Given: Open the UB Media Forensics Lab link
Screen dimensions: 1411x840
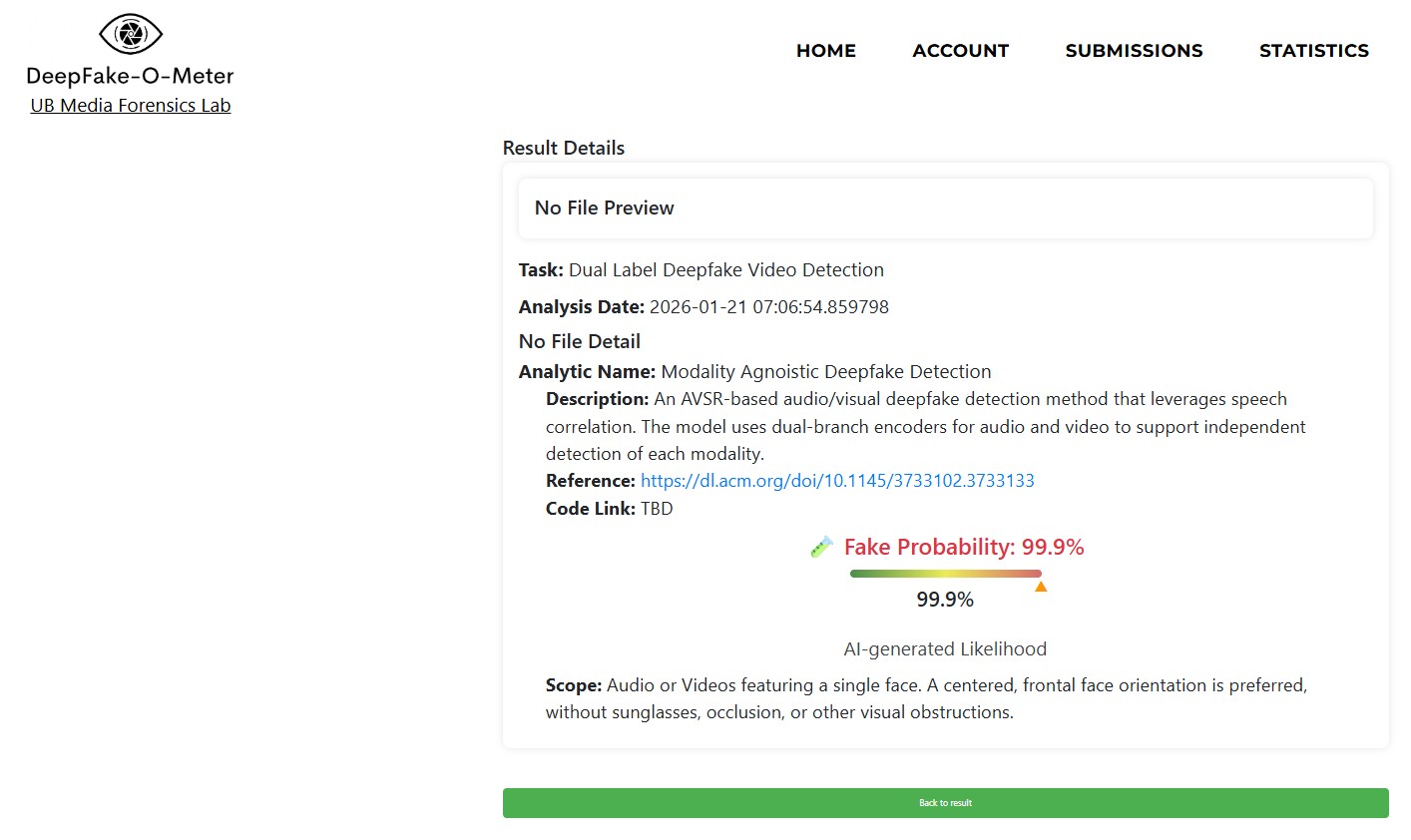Looking at the screenshot, I should (x=131, y=106).
